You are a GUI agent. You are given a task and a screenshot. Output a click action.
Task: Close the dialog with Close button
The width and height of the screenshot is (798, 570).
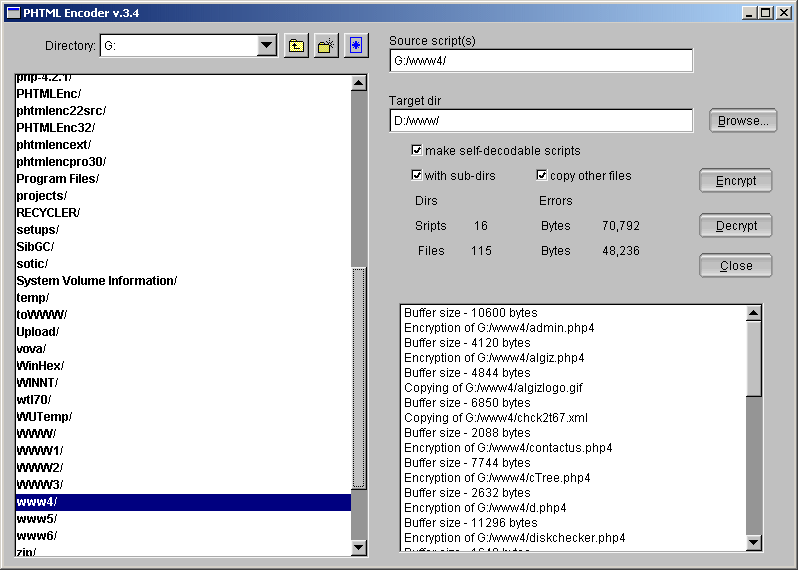(x=736, y=266)
